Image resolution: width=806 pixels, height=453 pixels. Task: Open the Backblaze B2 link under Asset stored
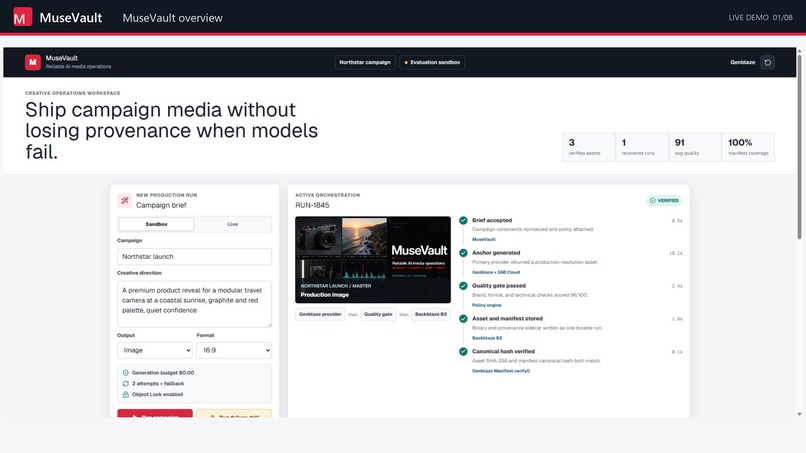point(487,338)
